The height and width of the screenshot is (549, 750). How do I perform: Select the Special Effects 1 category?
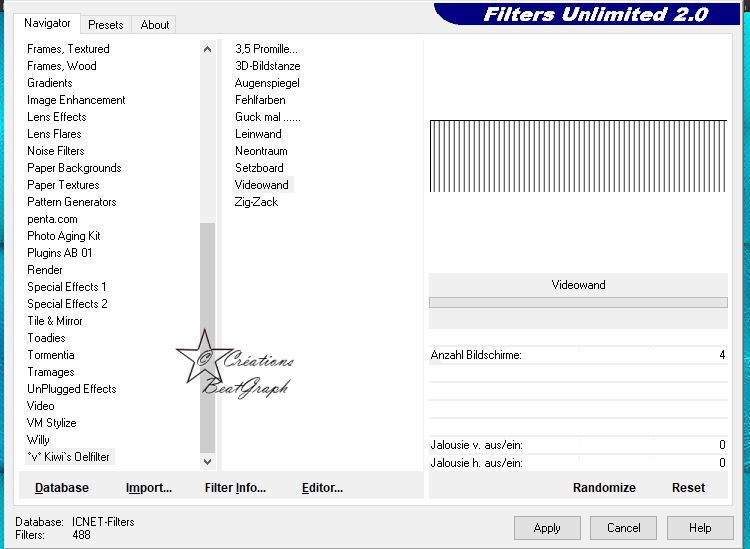click(x=66, y=287)
